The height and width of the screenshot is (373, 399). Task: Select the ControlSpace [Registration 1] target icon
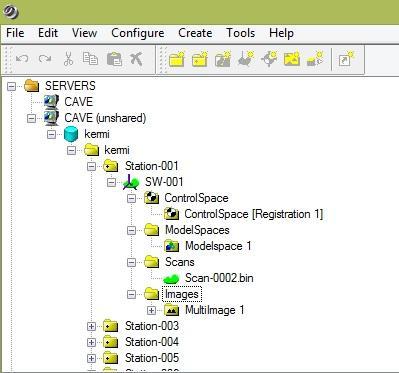pos(172,214)
